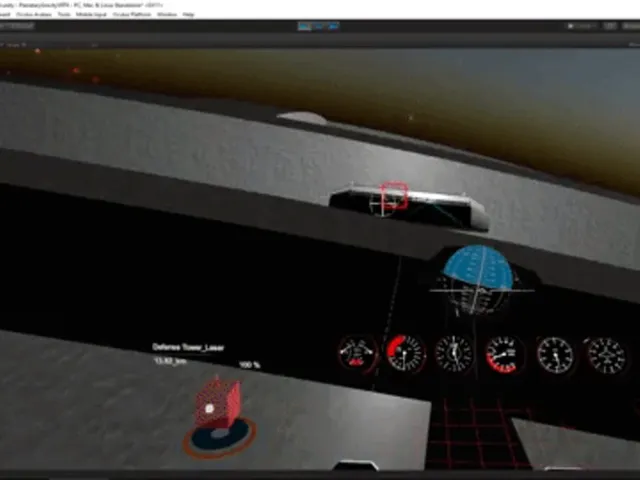Click the third cockpit gauge dial
The height and width of the screenshot is (480, 640).
click(454, 354)
